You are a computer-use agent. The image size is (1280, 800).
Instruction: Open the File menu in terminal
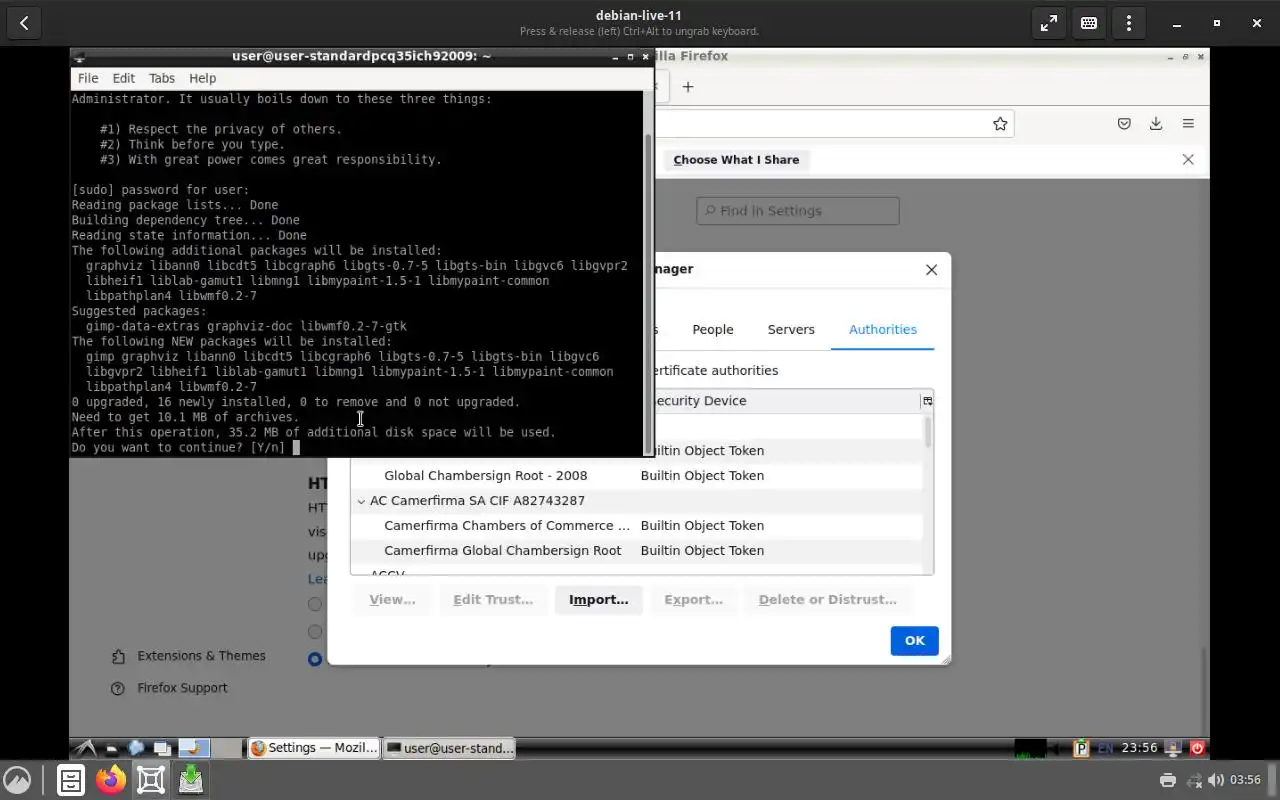click(88, 78)
